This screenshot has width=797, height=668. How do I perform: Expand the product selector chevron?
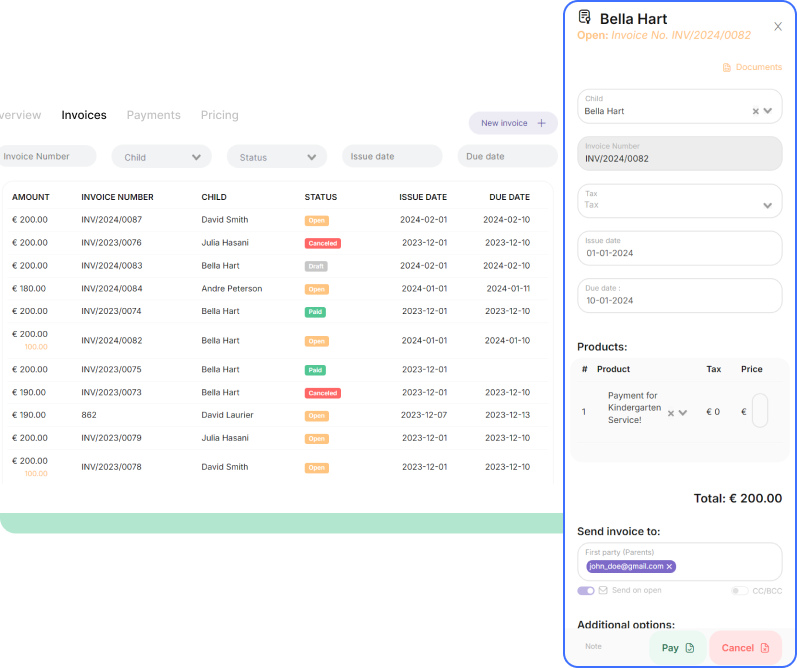pos(683,413)
